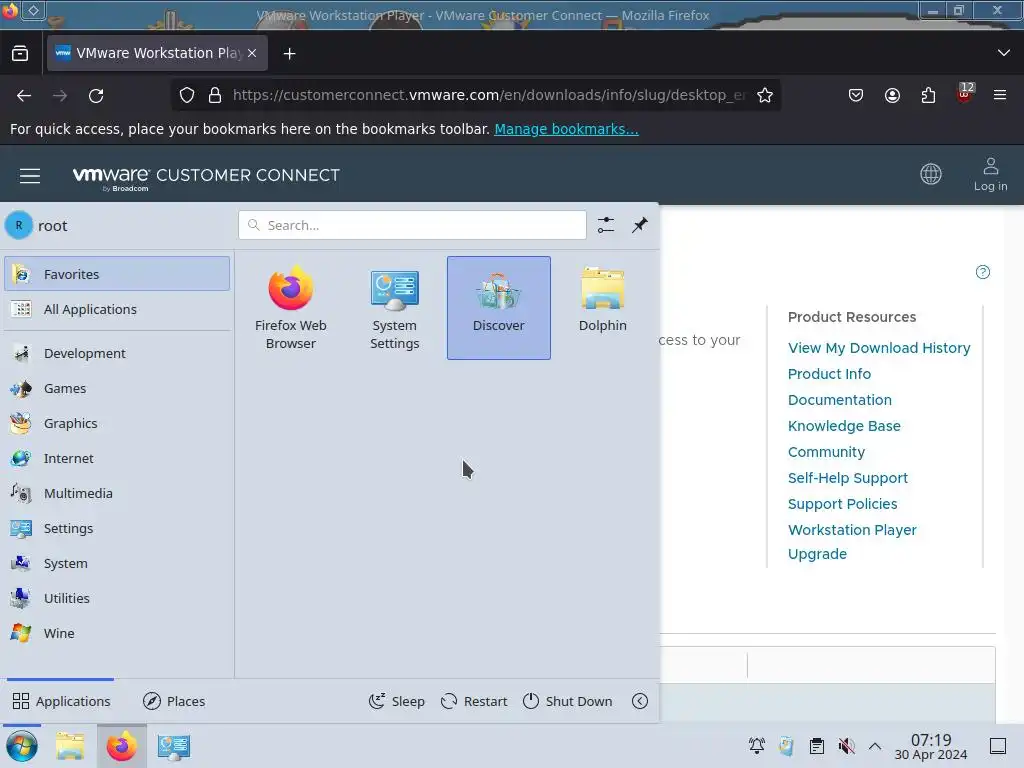Expand hidden system tray icons

tap(875, 746)
